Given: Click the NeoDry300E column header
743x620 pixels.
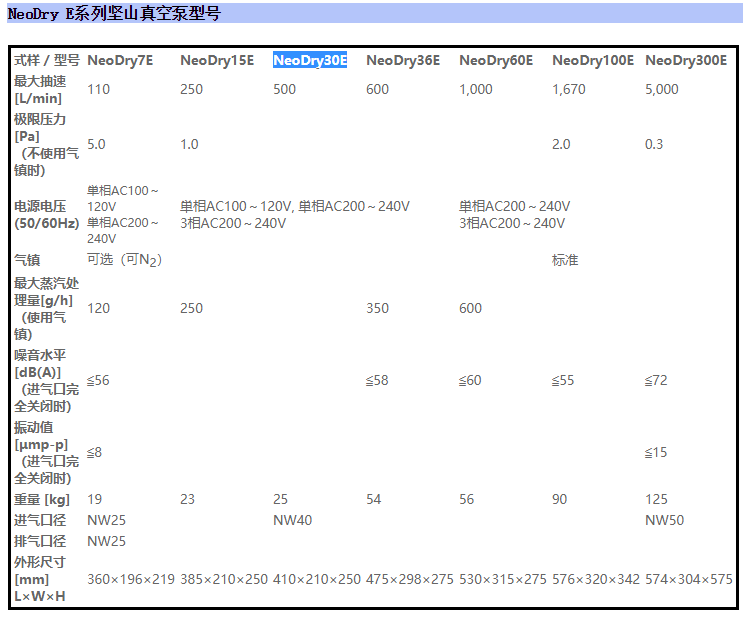Looking at the screenshot, I should click(x=686, y=60).
